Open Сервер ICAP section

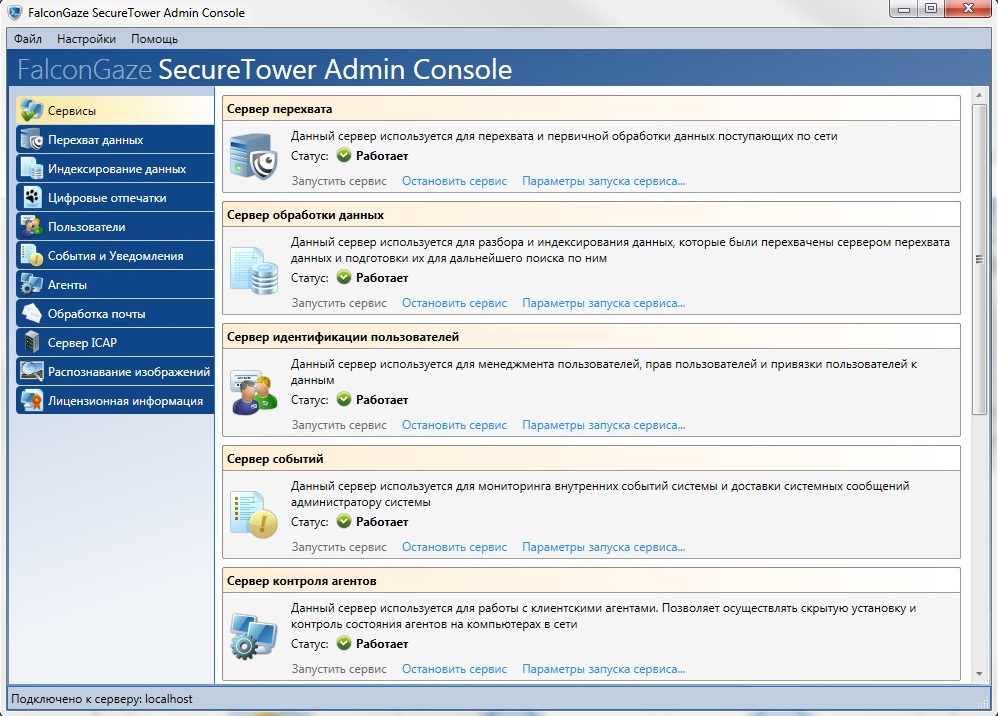point(115,342)
